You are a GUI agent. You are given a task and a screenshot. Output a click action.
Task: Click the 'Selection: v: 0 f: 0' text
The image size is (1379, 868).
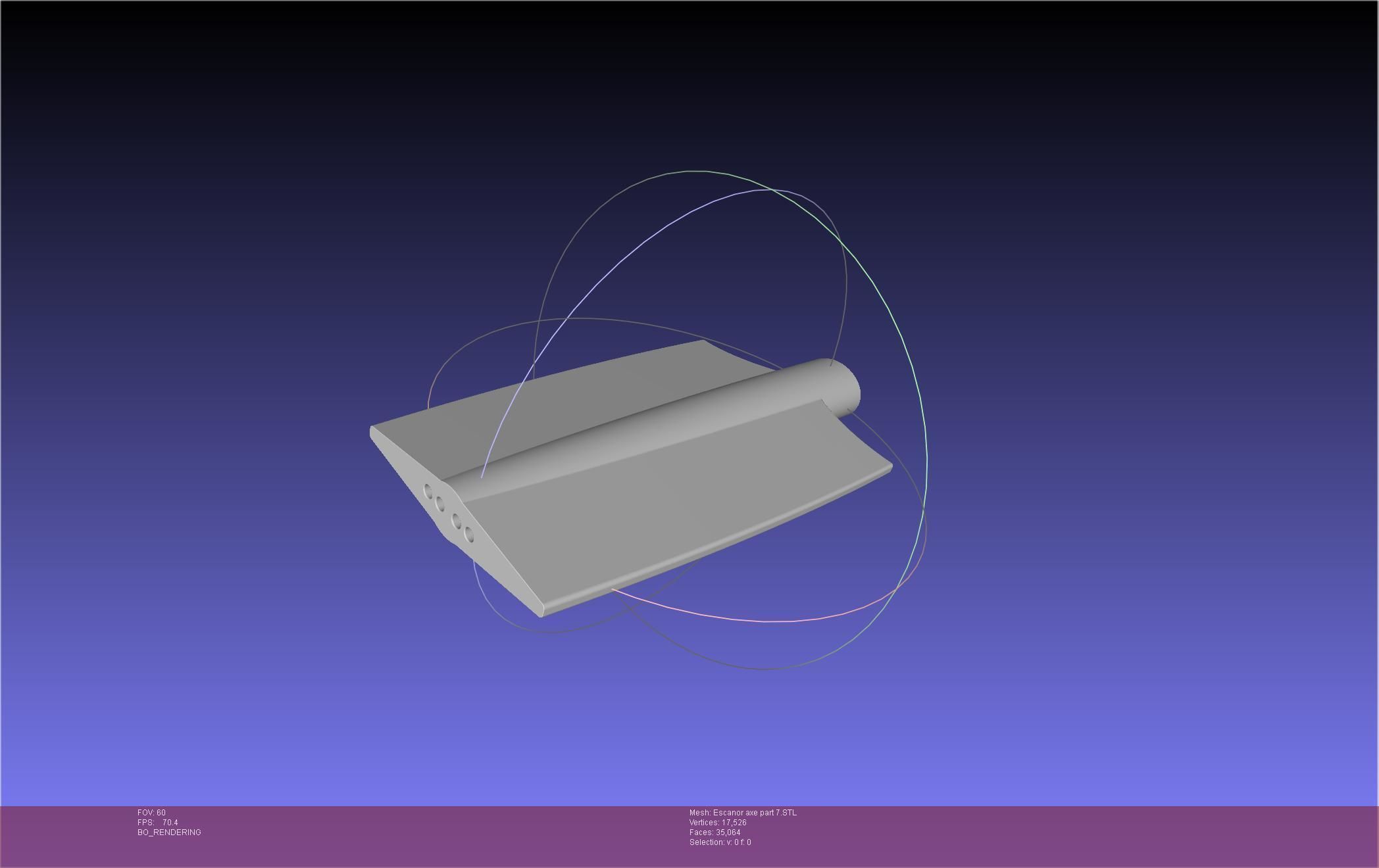[x=720, y=842]
